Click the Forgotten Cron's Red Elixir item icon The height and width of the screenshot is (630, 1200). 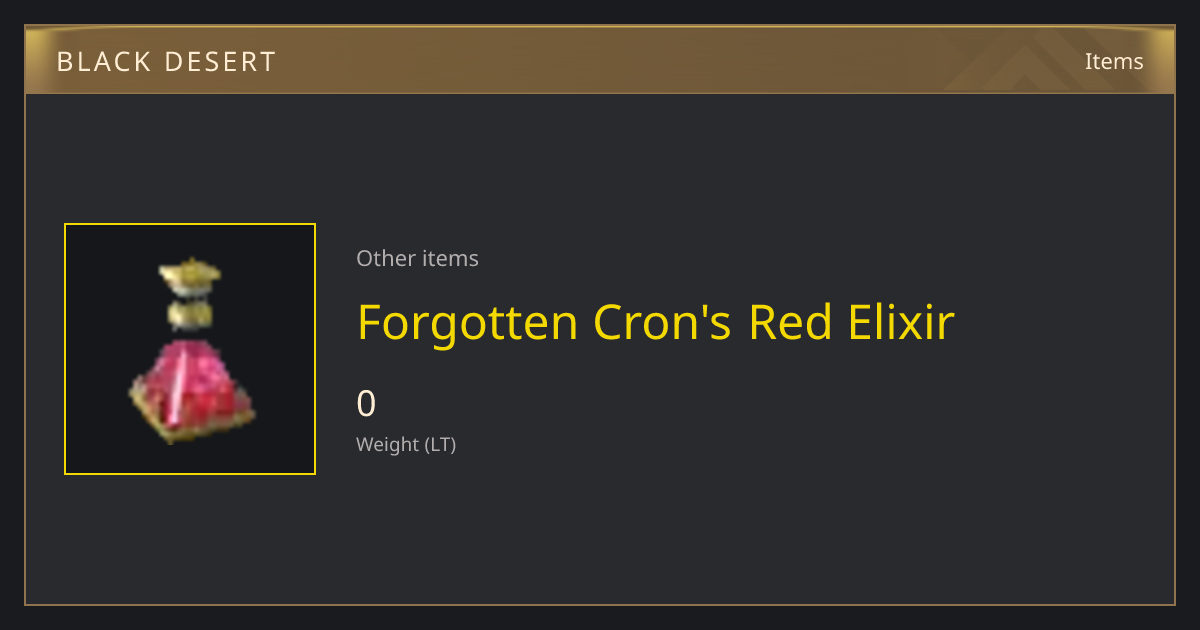(190, 349)
